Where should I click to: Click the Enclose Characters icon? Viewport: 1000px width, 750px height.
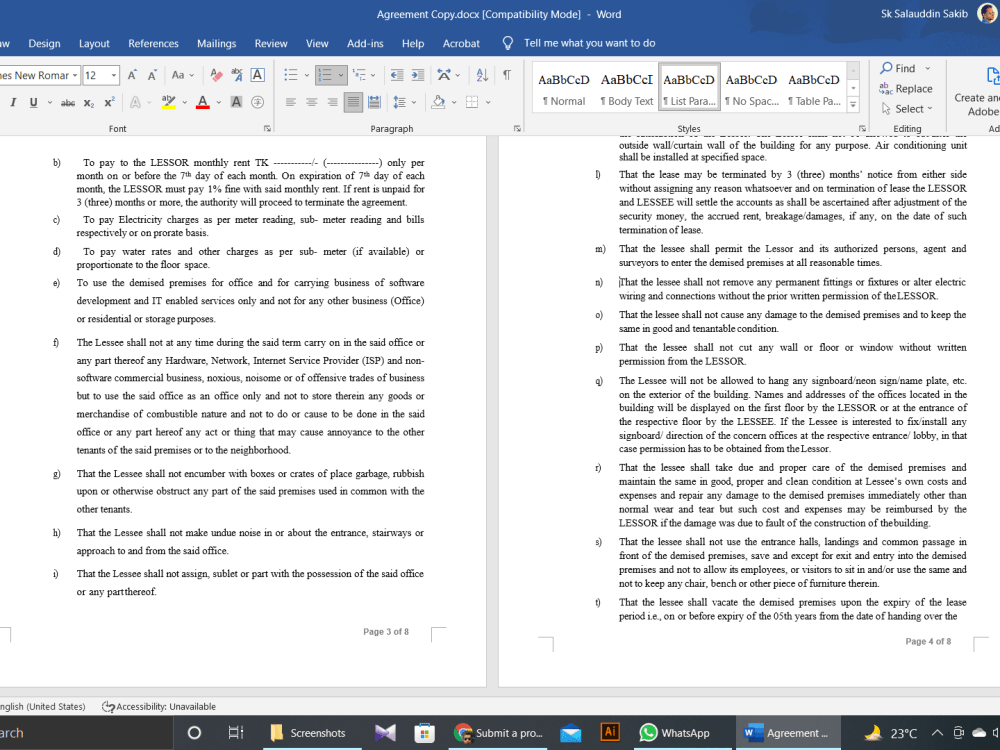coord(258,102)
